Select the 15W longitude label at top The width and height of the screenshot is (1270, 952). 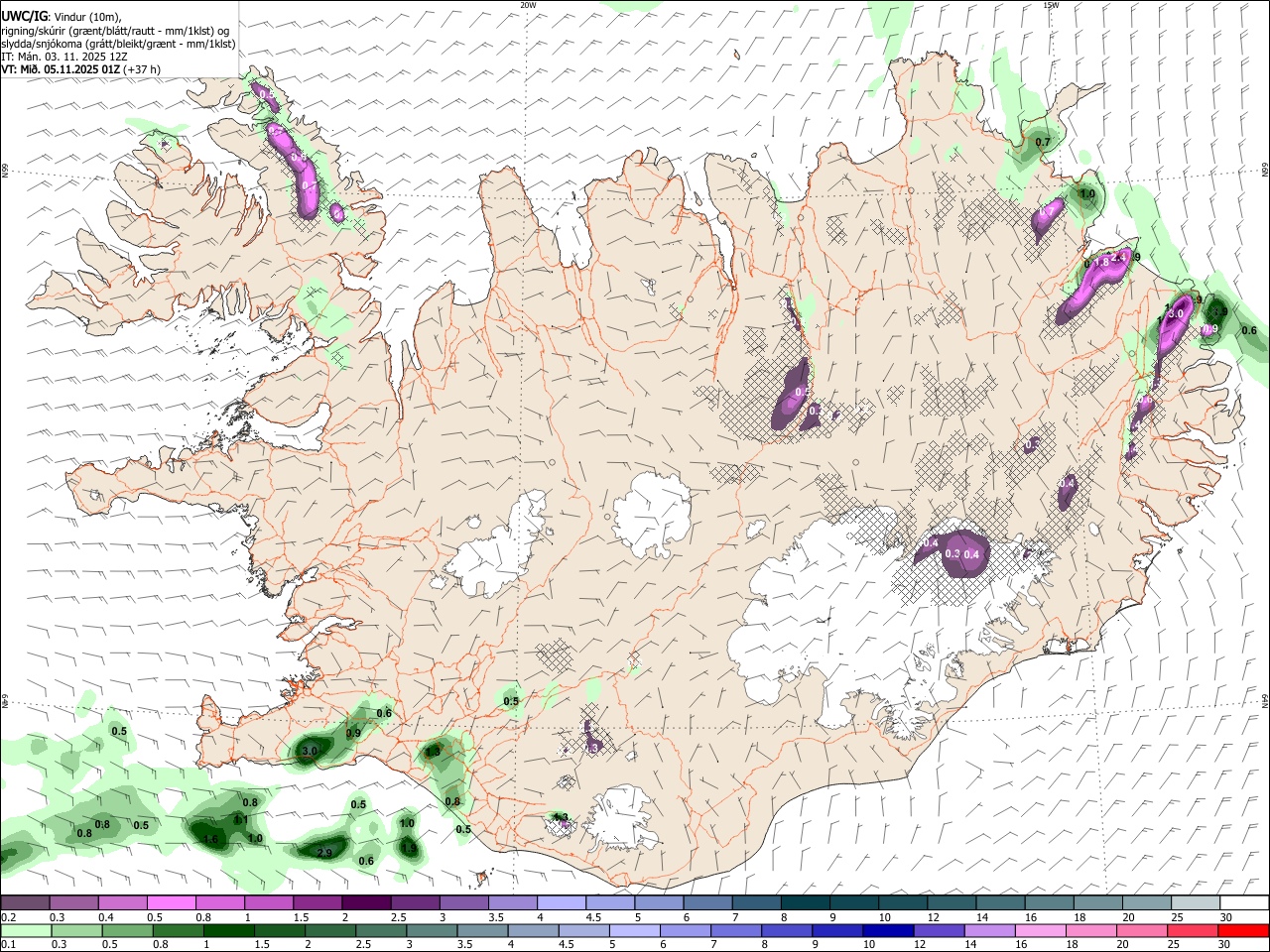[1051, 5]
